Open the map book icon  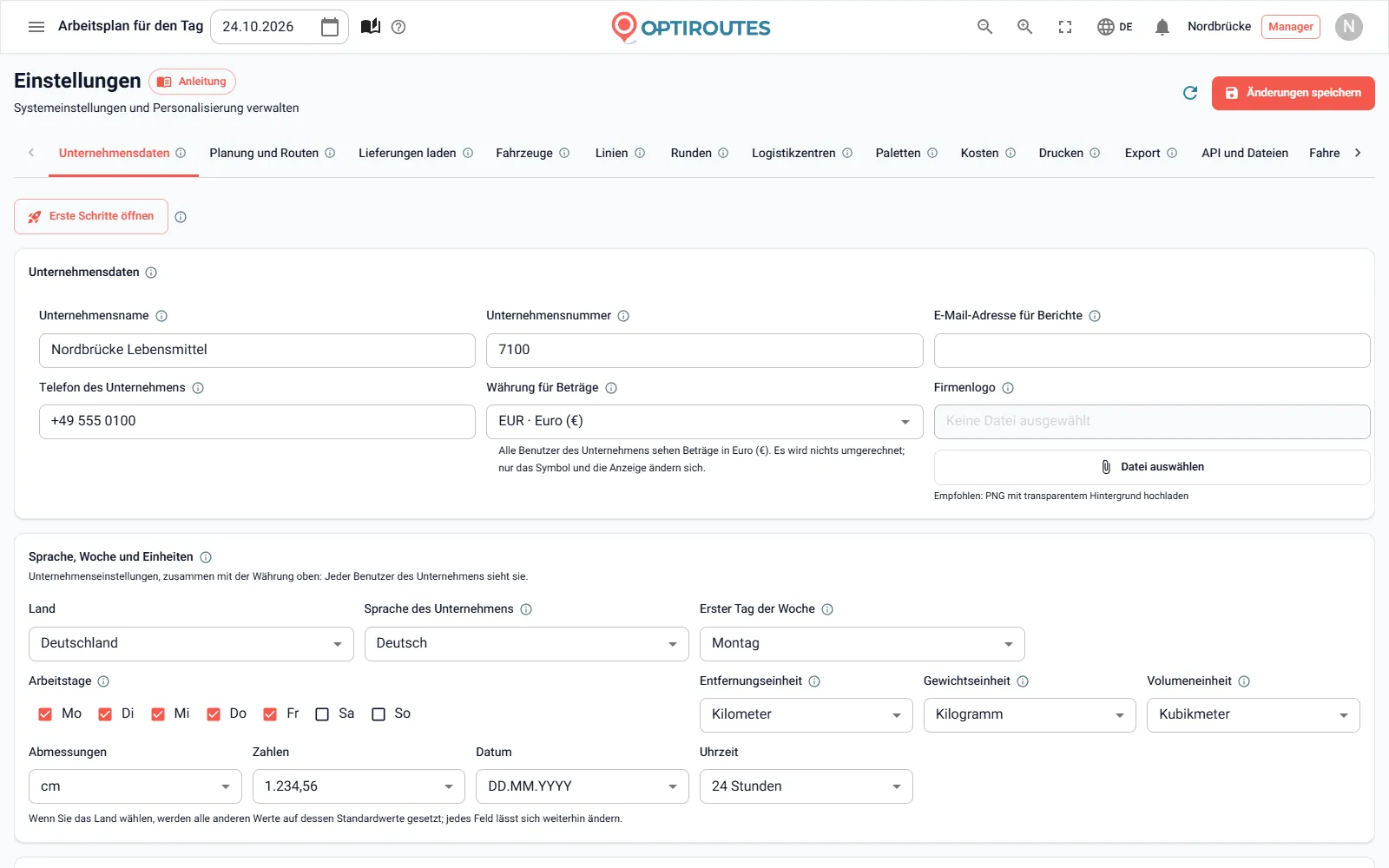click(x=371, y=27)
